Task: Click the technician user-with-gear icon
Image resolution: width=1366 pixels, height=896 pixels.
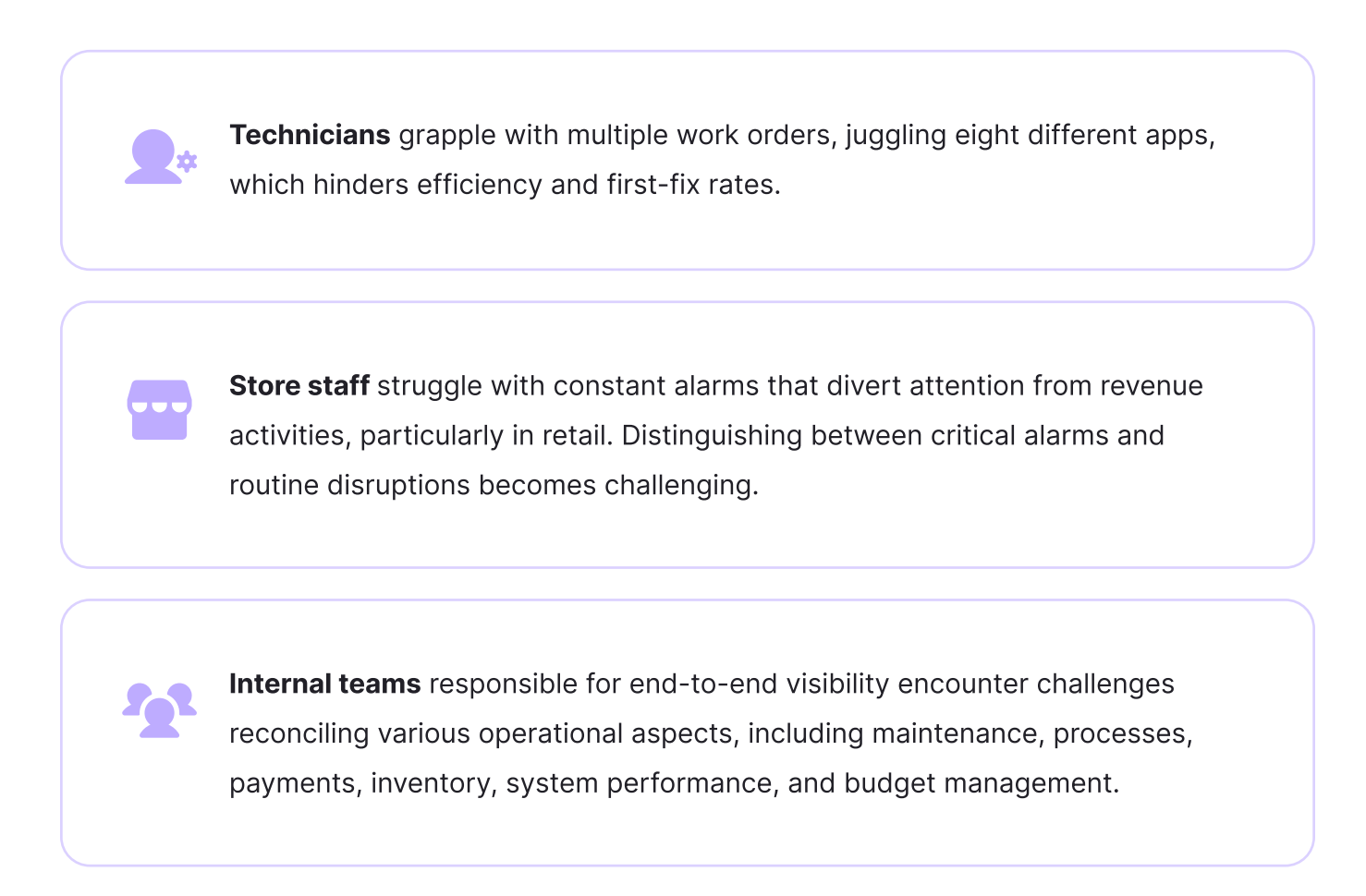Action: [x=161, y=157]
